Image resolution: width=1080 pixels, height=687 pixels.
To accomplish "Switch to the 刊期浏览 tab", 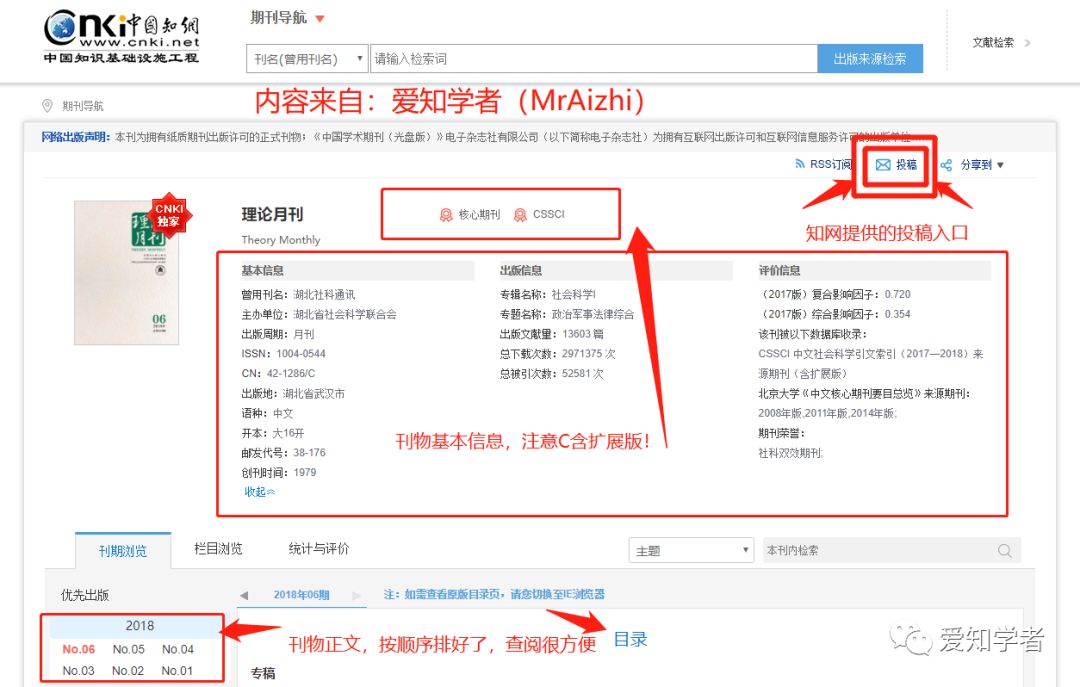I will point(123,551).
